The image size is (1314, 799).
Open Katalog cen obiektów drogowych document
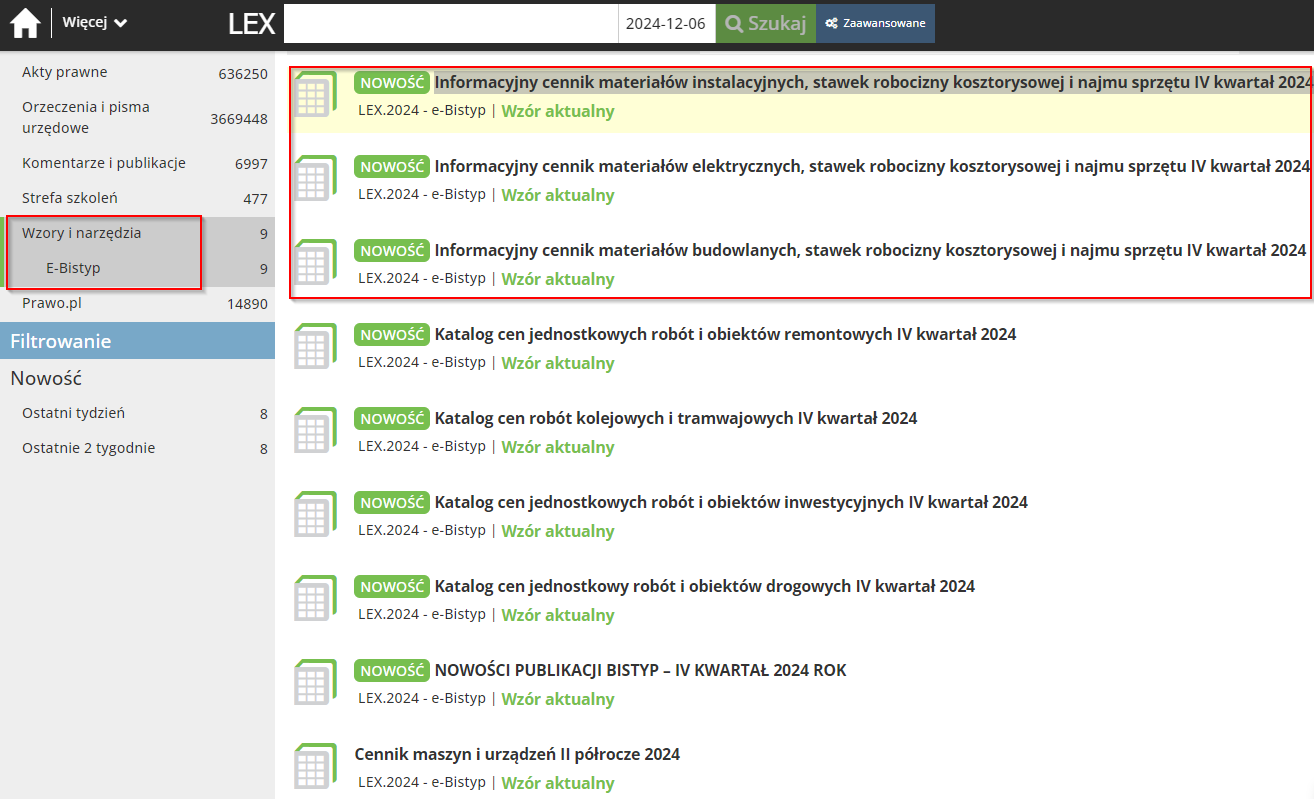(705, 586)
